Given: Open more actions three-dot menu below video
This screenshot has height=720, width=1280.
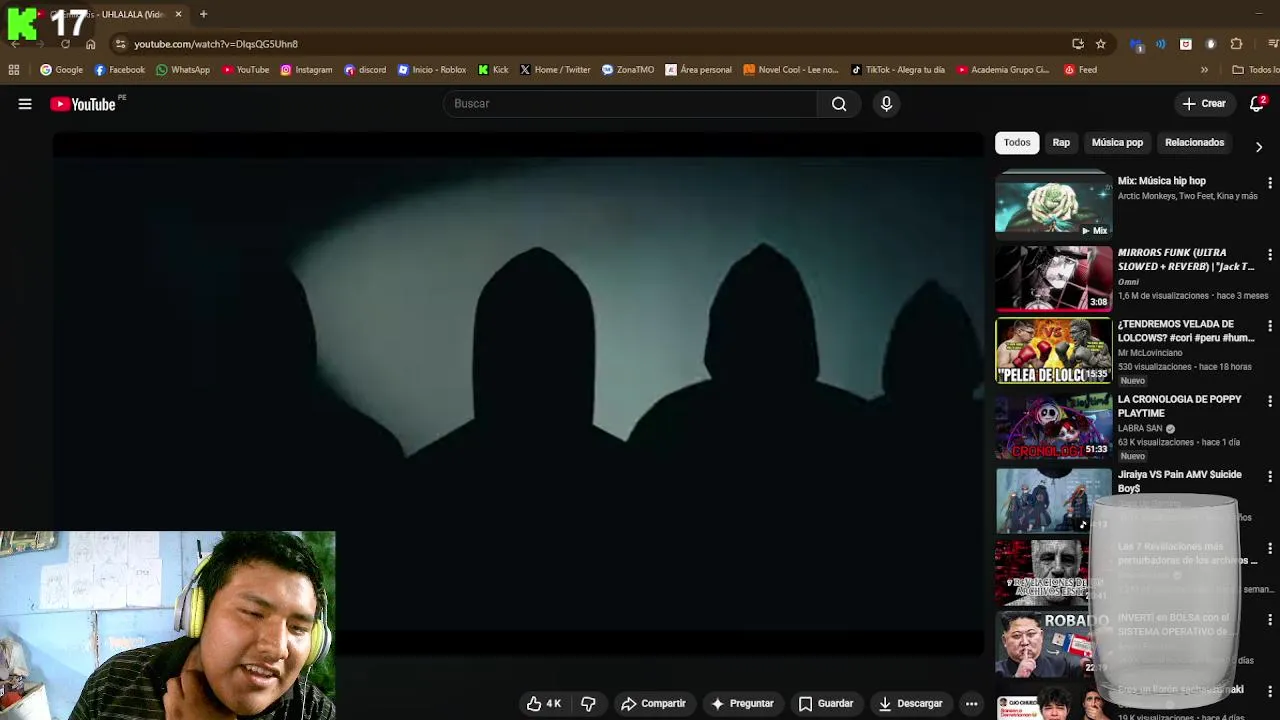Looking at the screenshot, I should pyautogui.click(x=971, y=704).
